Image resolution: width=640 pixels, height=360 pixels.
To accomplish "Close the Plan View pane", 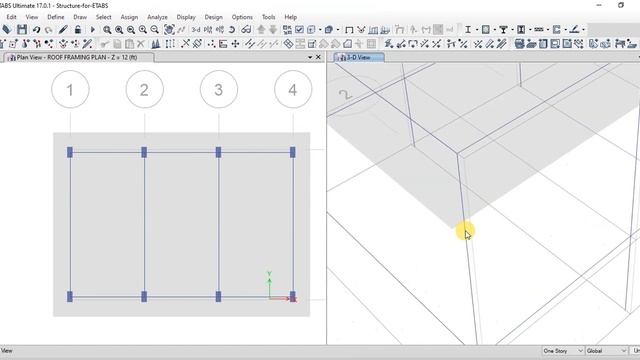I will (318, 58).
